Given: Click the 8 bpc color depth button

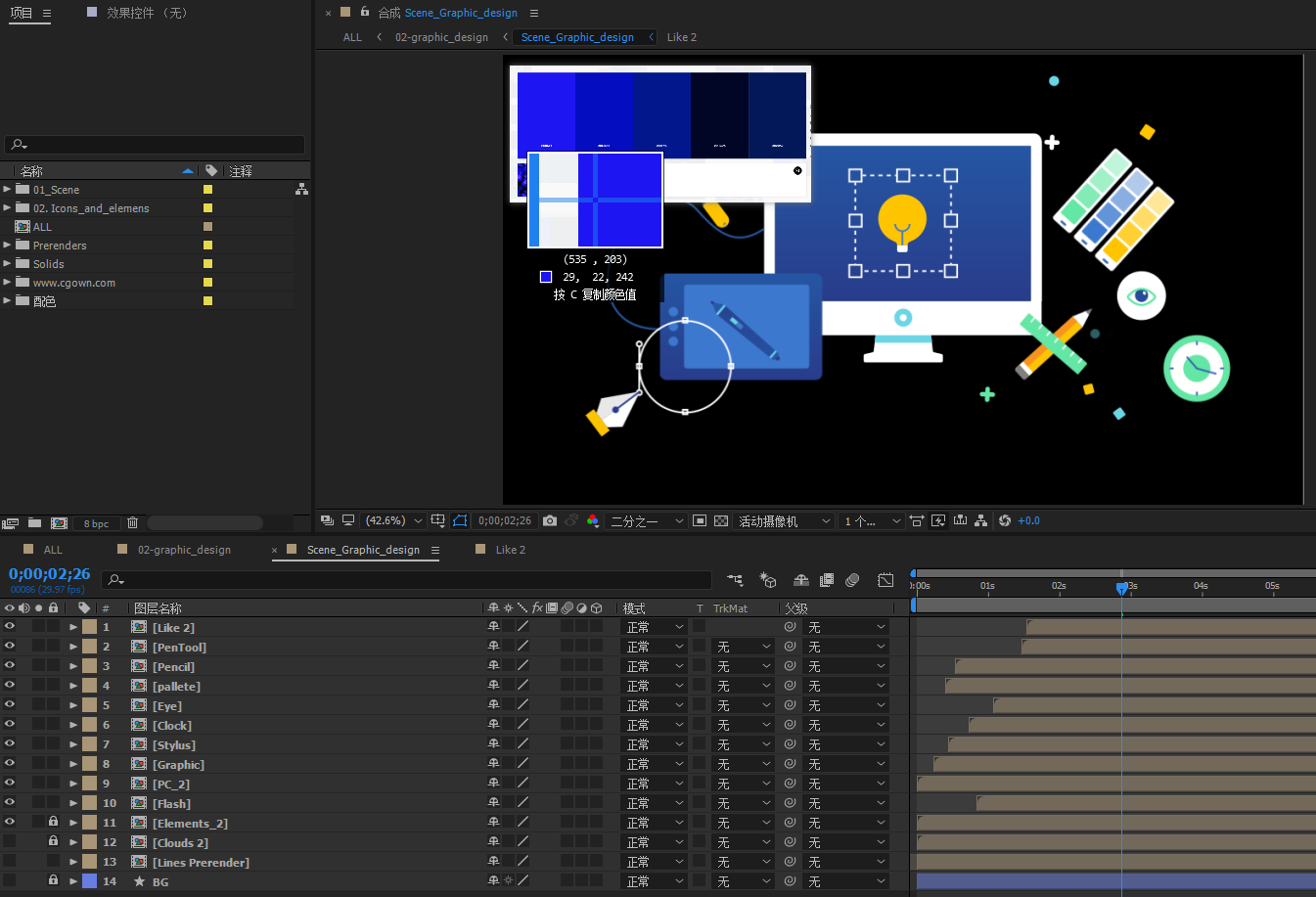Looking at the screenshot, I should (x=96, y=523).
